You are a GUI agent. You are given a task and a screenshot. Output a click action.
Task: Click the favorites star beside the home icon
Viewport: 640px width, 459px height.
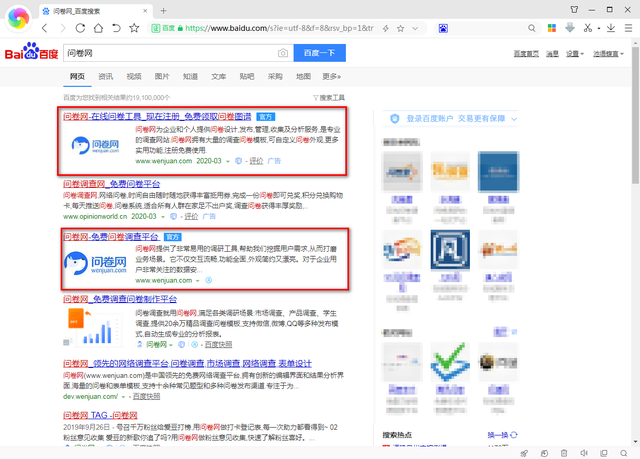point(134,28)
